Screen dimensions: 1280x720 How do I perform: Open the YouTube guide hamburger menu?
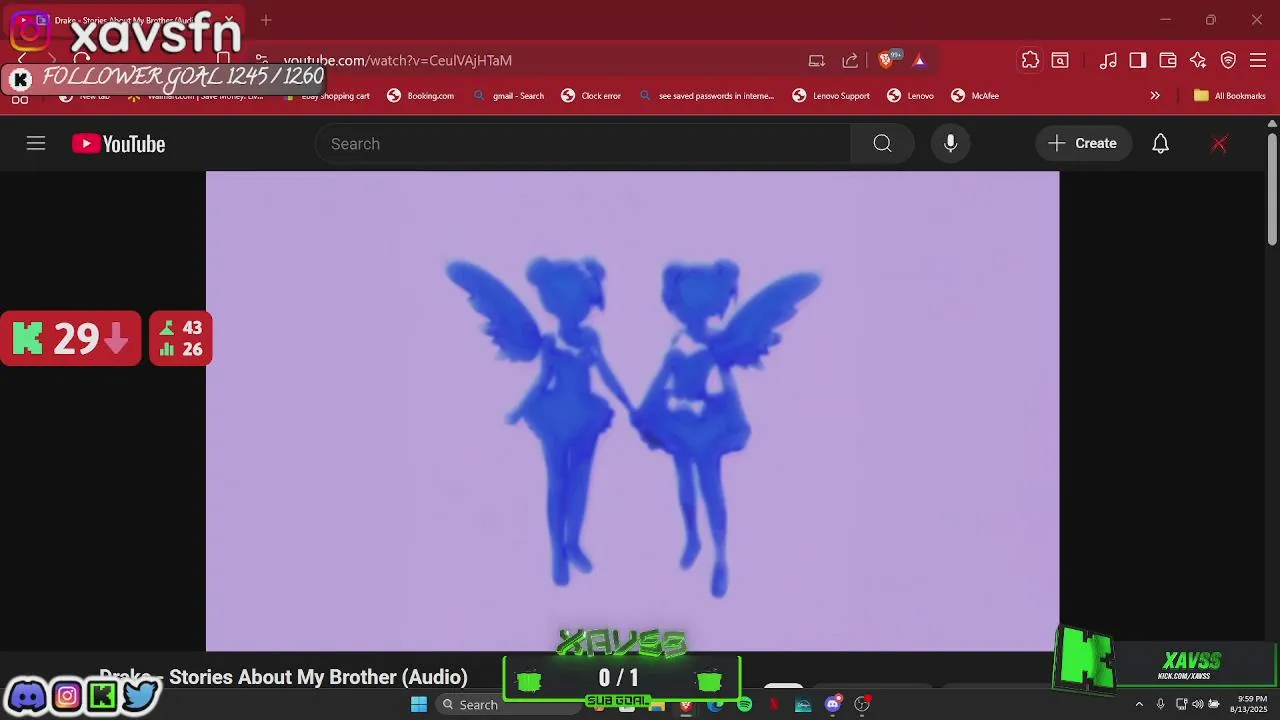pos(36,144)
